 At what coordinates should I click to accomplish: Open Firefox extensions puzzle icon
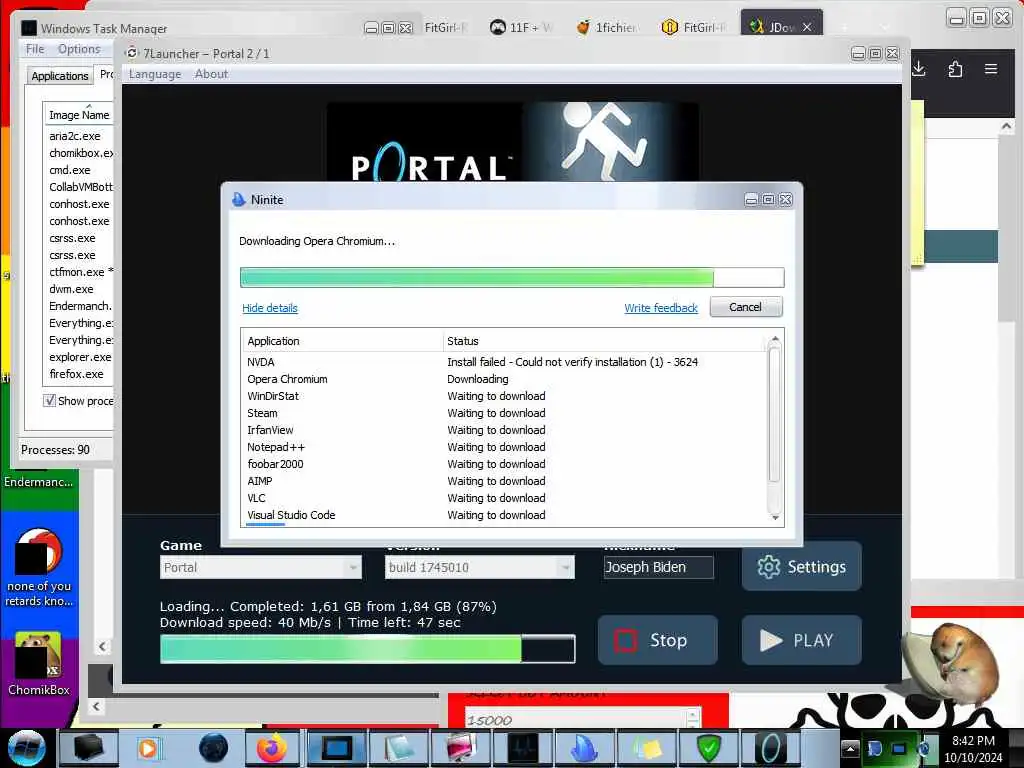[955, 69]
